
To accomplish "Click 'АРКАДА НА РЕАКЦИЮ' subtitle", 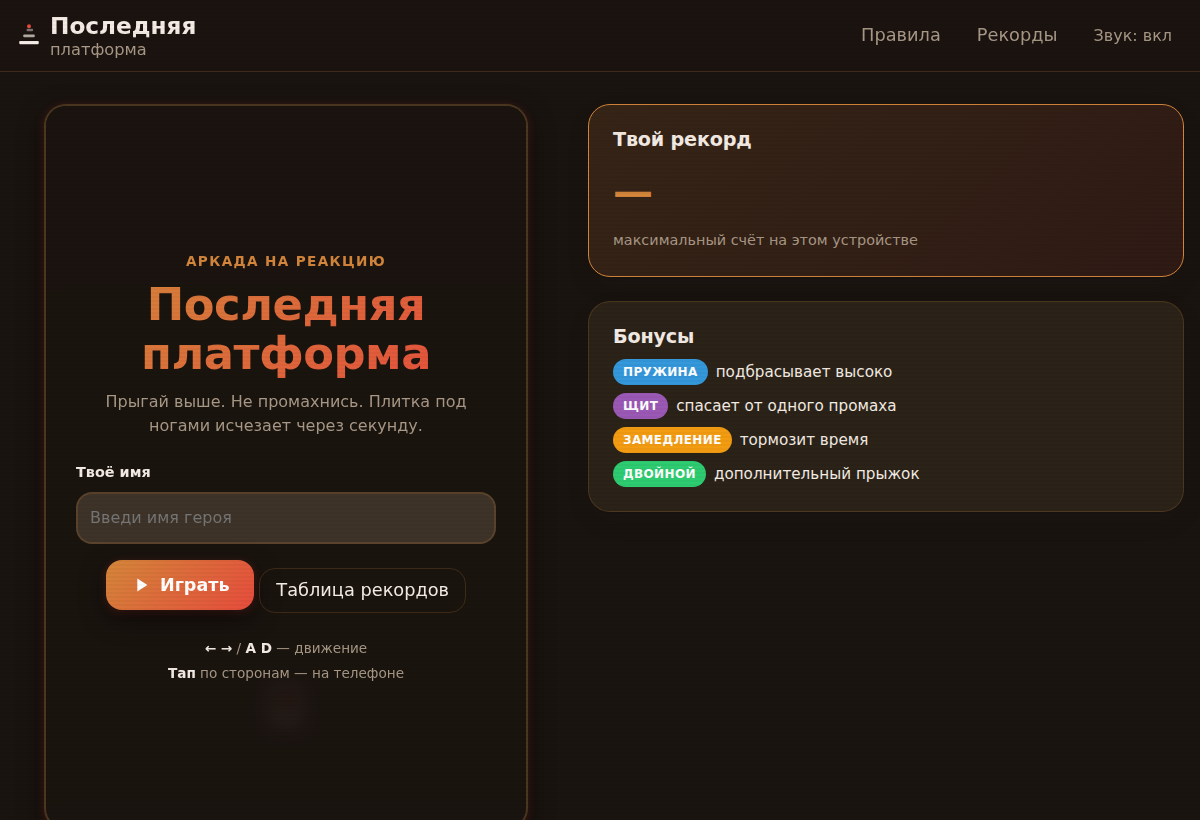I will coord(286,261).
